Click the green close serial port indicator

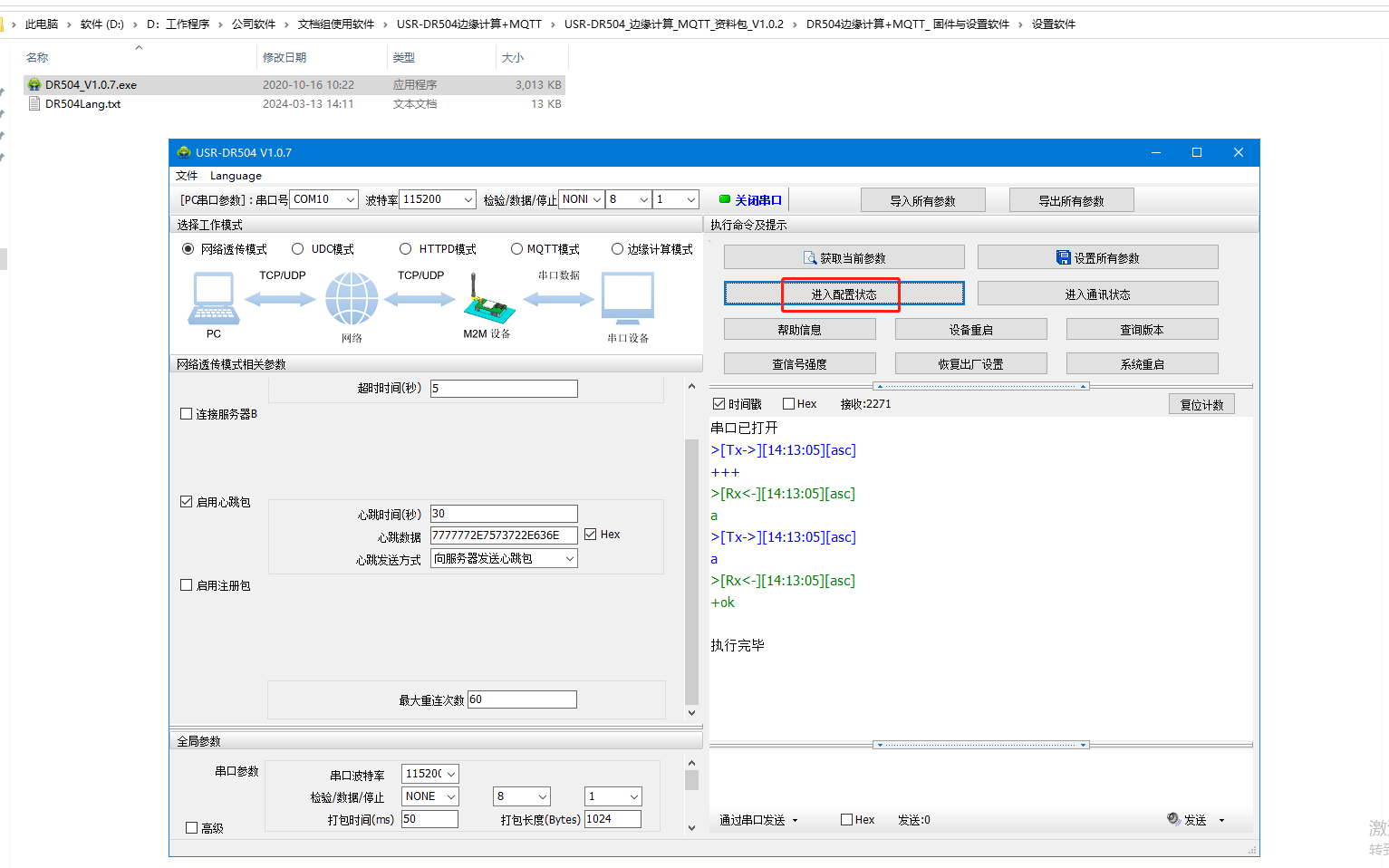coord(725,199)
